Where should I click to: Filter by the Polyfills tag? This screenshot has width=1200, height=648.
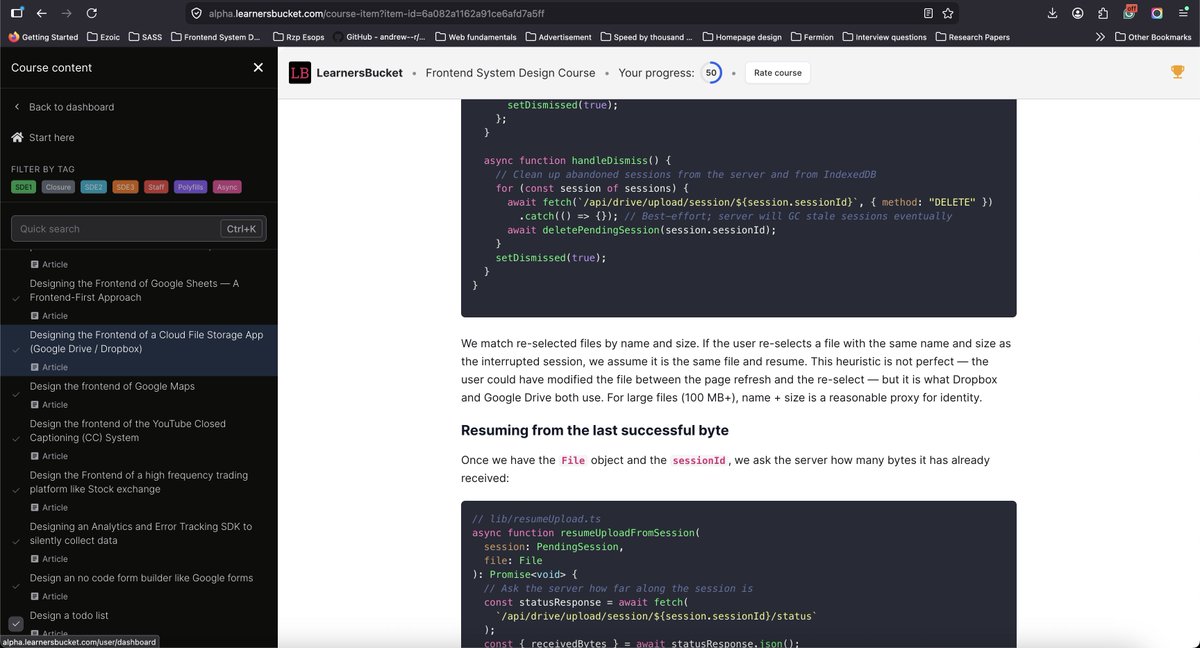tap(190, 187)
